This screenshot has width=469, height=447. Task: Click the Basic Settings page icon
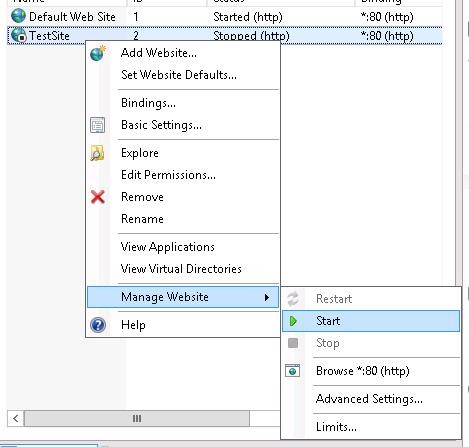click(98, 125)
